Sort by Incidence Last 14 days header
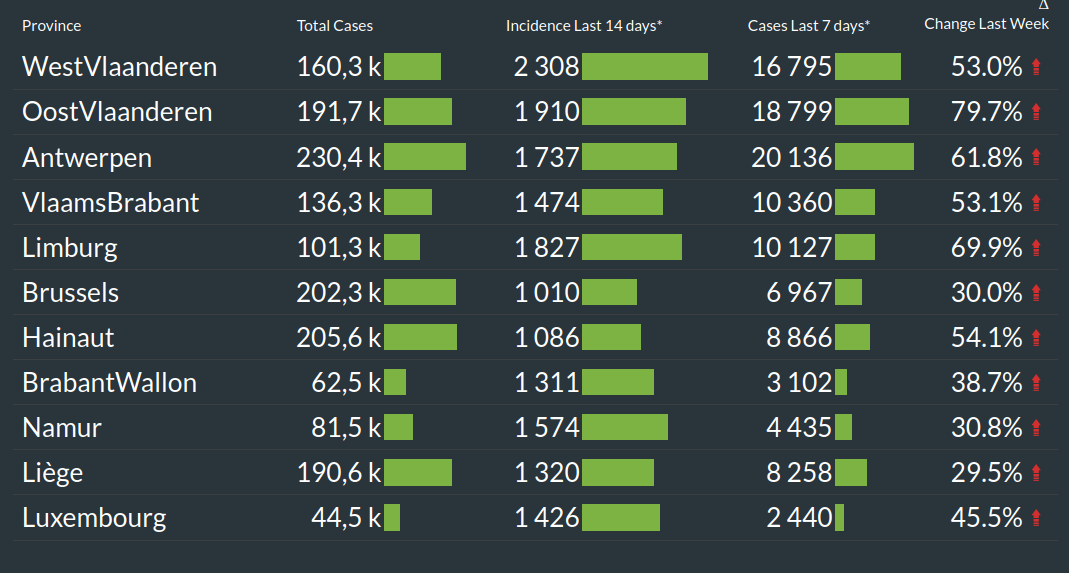Screen dimensions: 1069x573 (x=584, y=25)
